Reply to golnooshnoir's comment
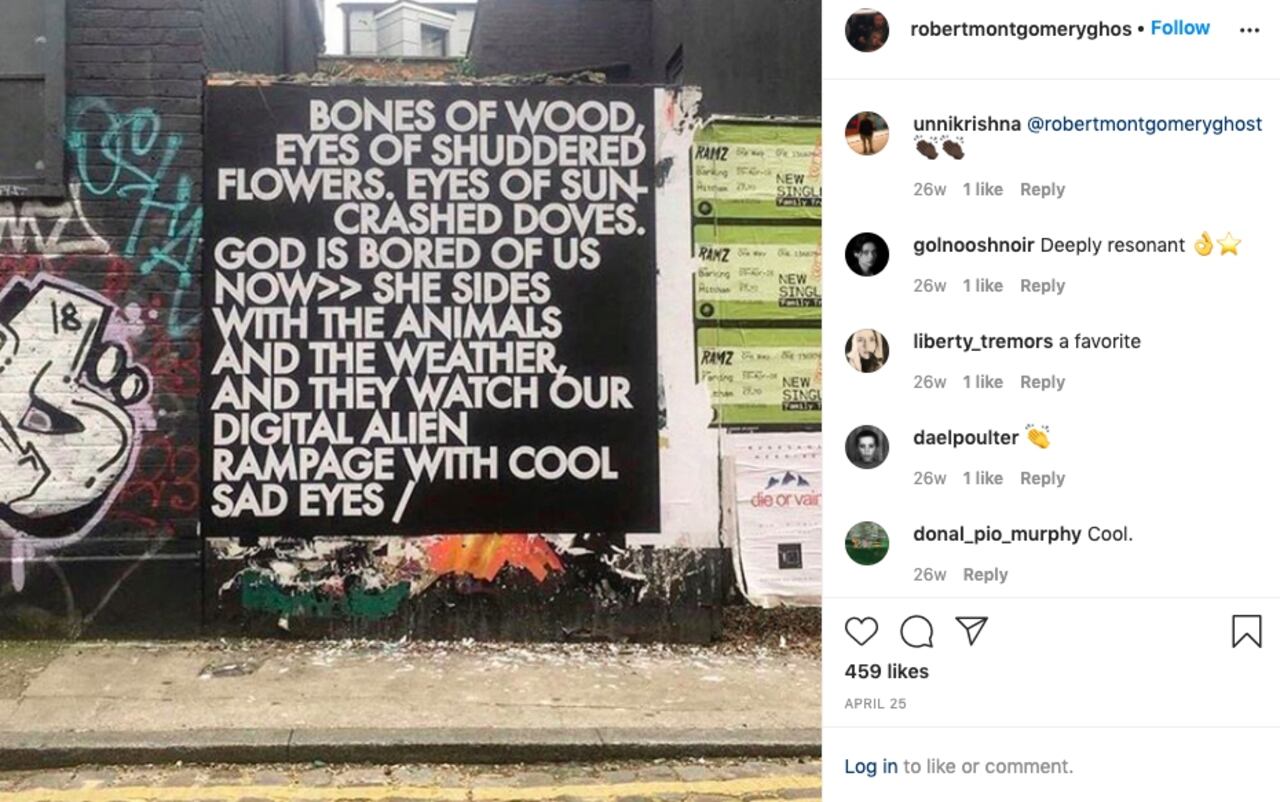This screenshot has height=802, width=1280. (1042, 285)
